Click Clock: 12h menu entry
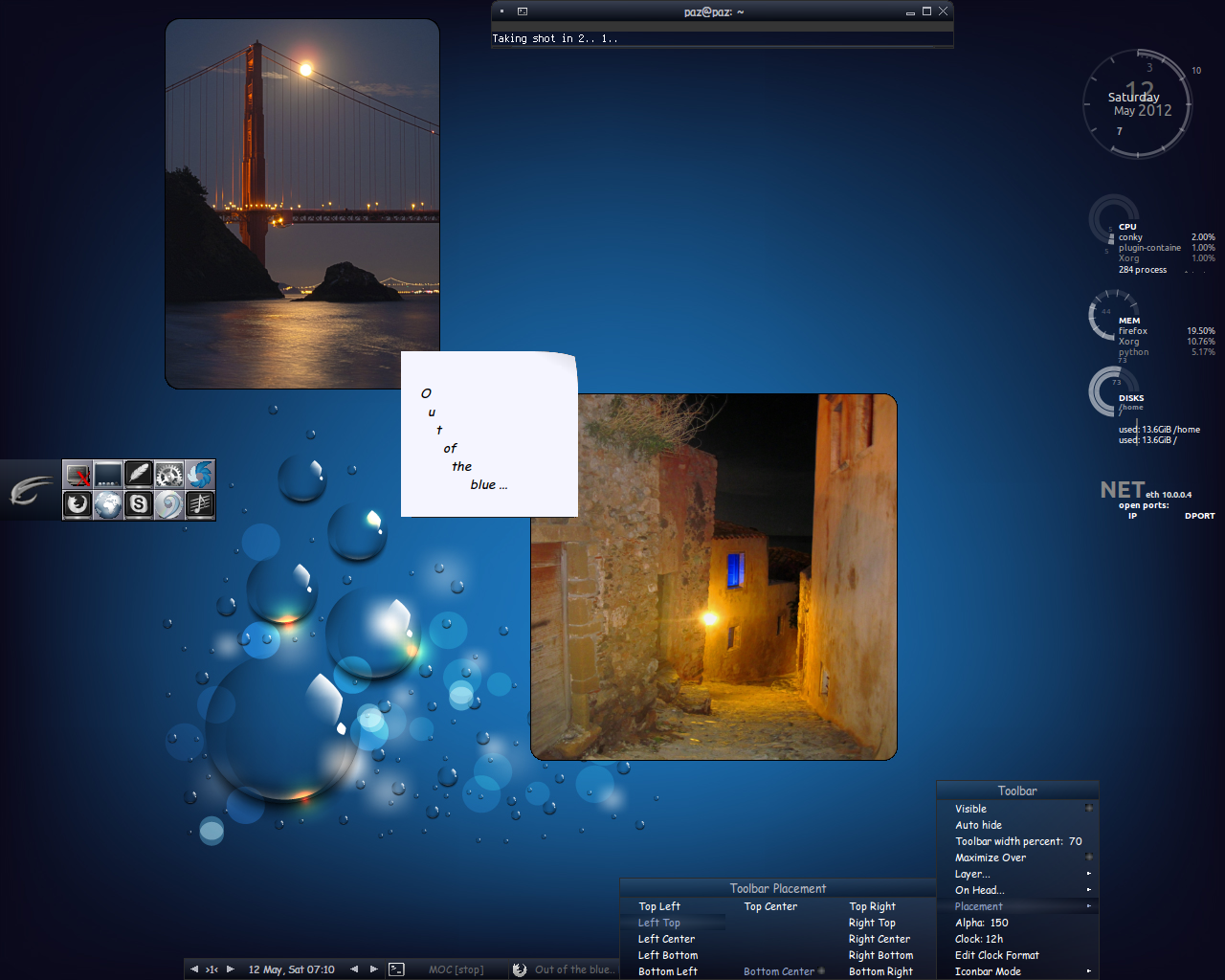Screen dimensions: 1225x980 1018,939
